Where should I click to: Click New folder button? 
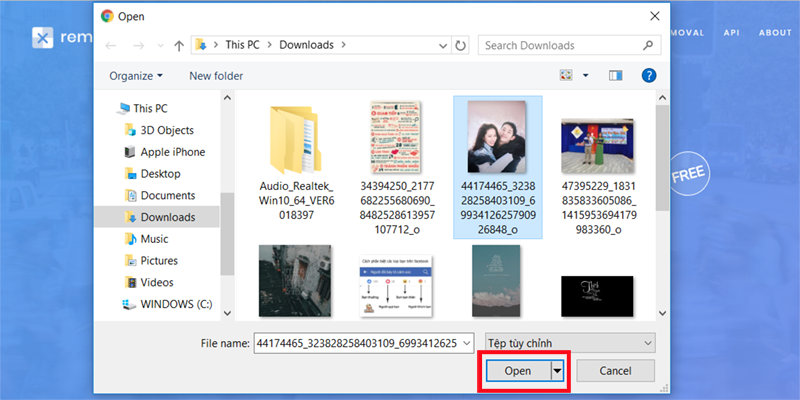pos(216,76)
